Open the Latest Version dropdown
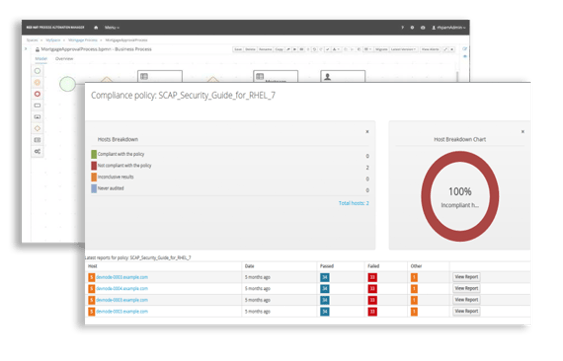 click(403, 49)
